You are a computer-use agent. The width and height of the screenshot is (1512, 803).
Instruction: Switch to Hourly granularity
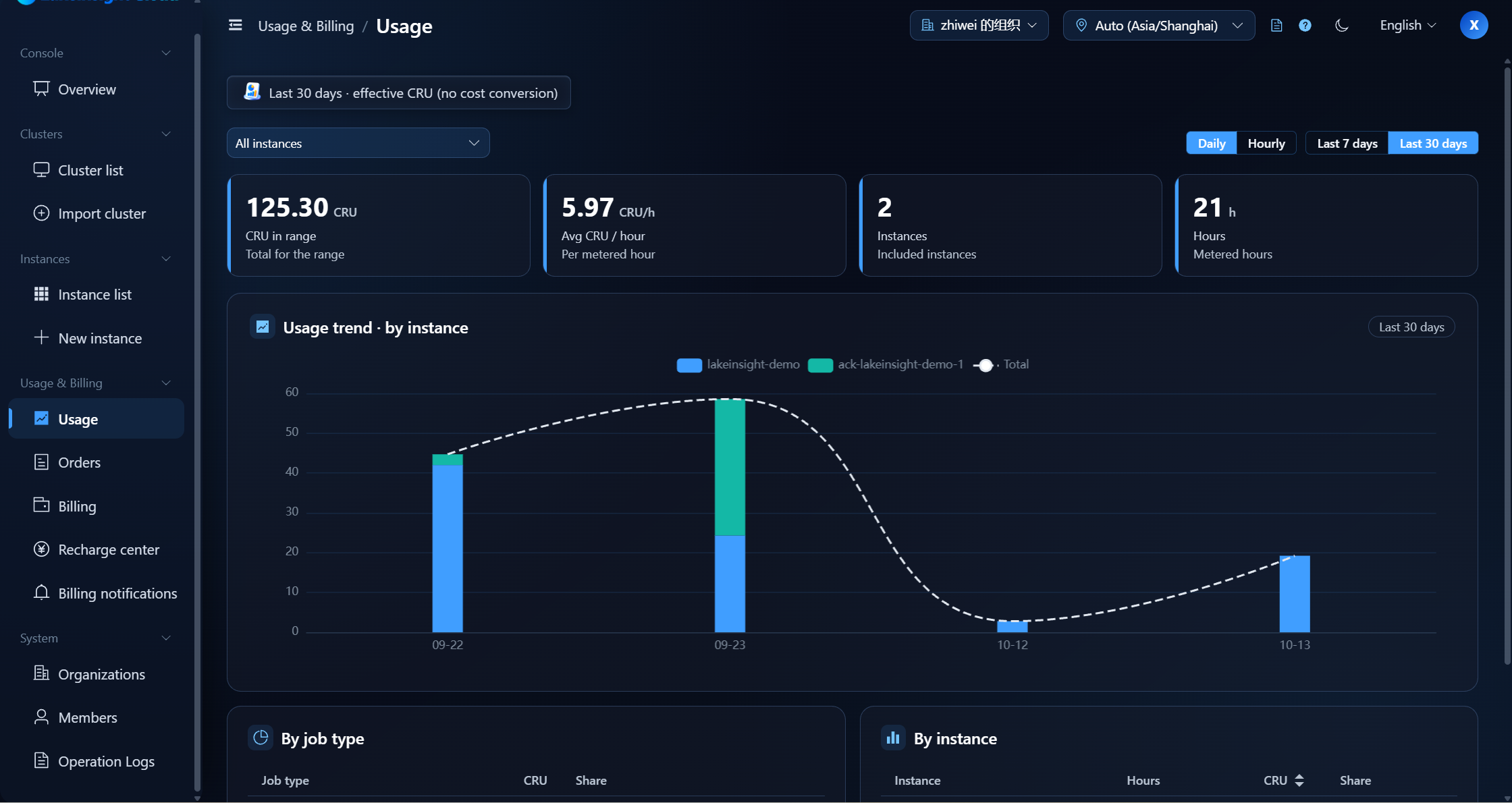pos(1266,143)
